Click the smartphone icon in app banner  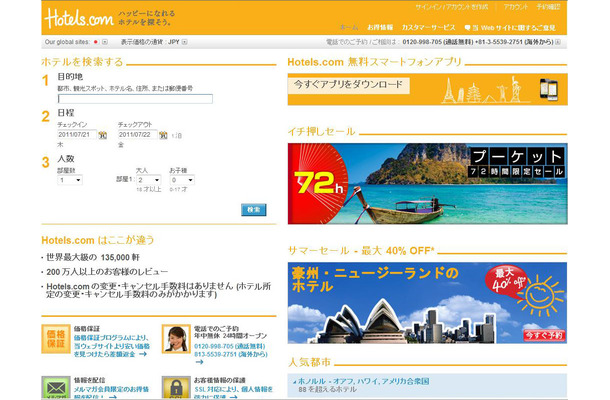(x=549, y=89)
